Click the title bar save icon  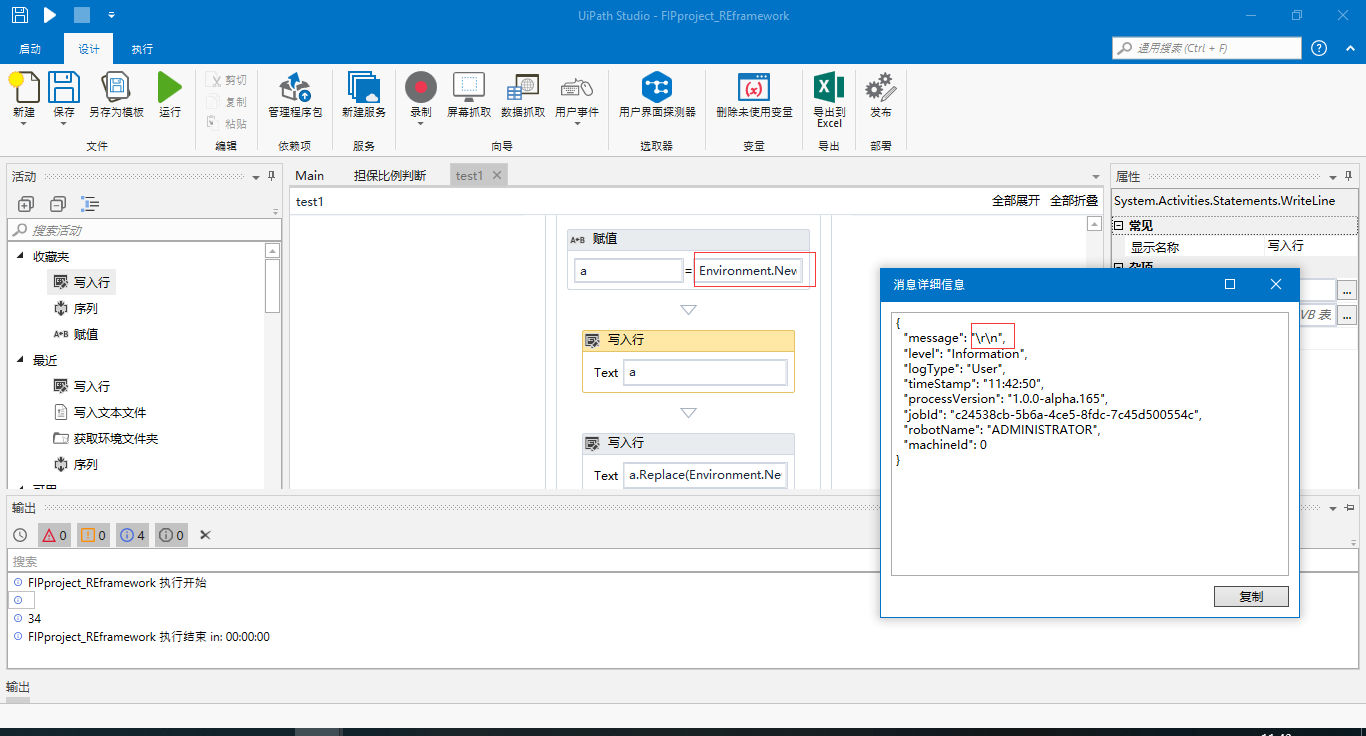coord(19,15)
